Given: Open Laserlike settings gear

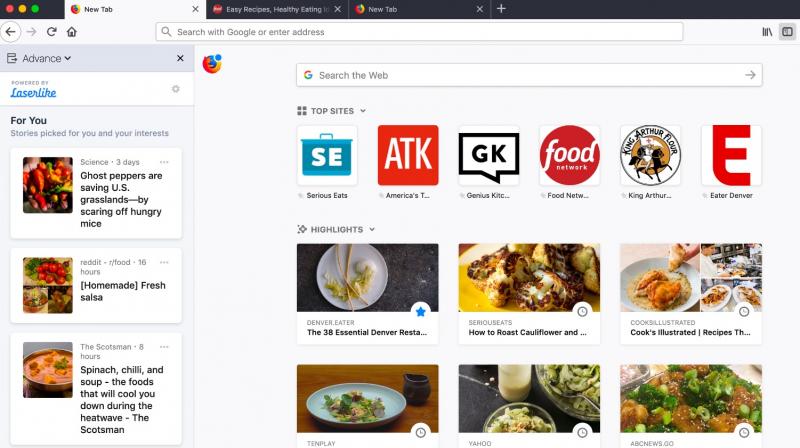Looking at the screenshot, I should coord(176,89).
